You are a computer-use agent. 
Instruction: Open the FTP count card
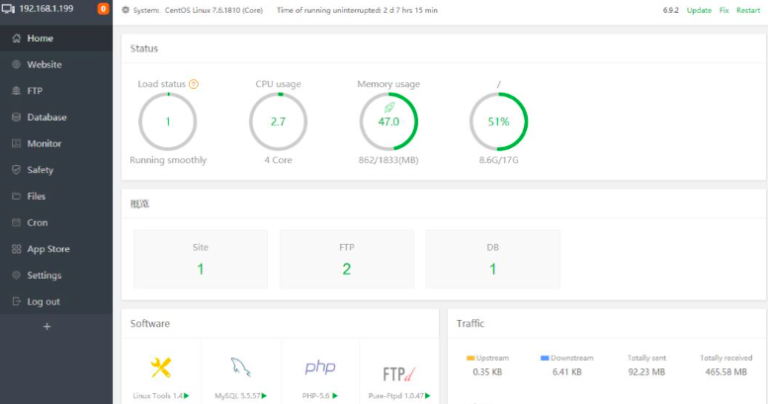346,259
